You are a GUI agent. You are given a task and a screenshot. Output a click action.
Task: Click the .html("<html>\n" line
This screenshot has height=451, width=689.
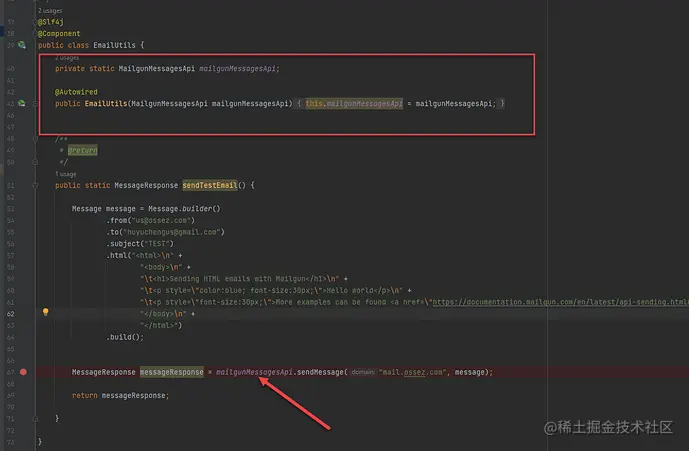tap(144, 255)
